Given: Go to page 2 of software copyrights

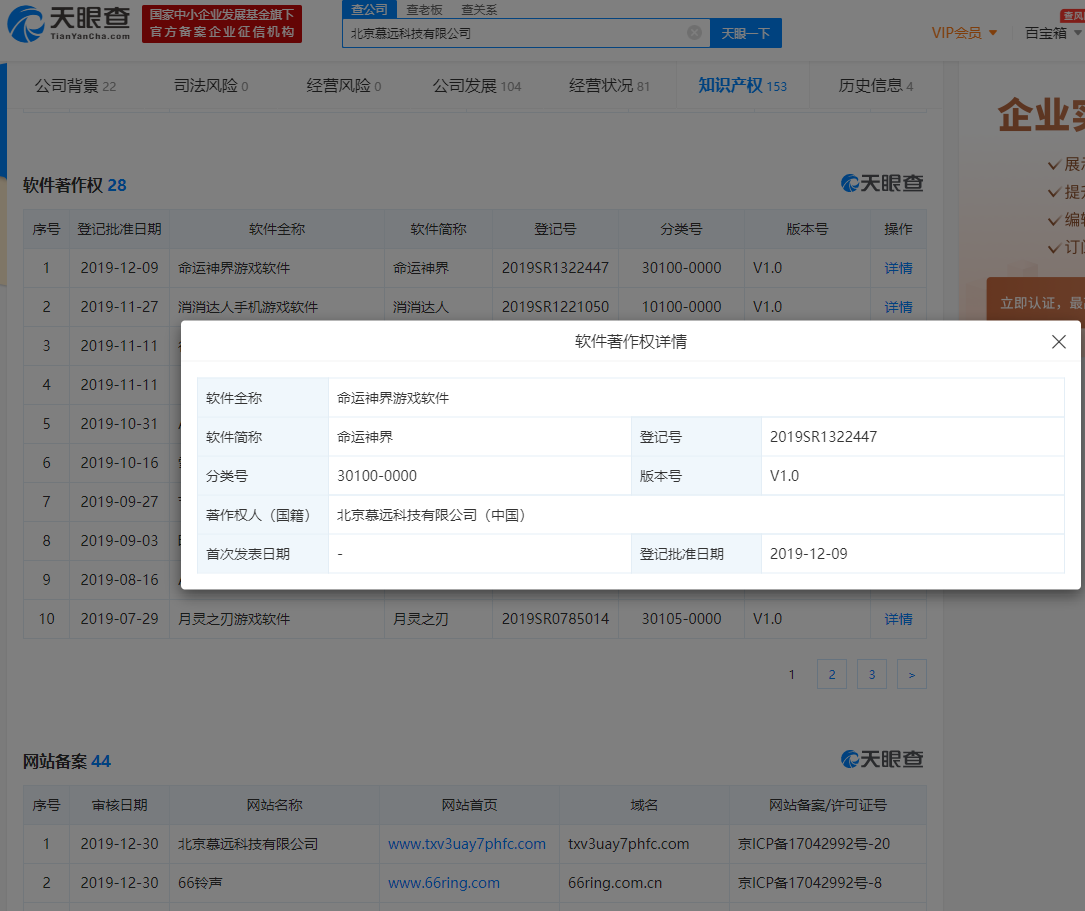Looking at the screenshot, I should pyautogui.click(x=832, y=674).
